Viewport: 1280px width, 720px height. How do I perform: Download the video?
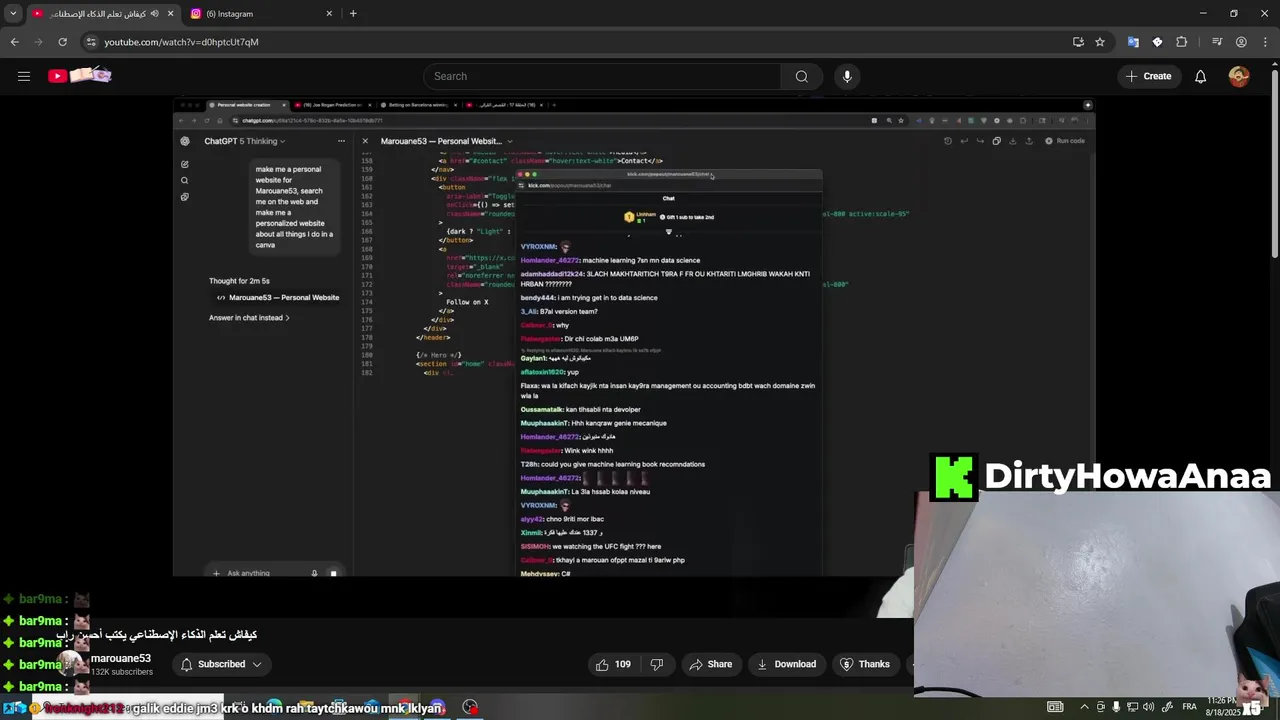point(786,664)
